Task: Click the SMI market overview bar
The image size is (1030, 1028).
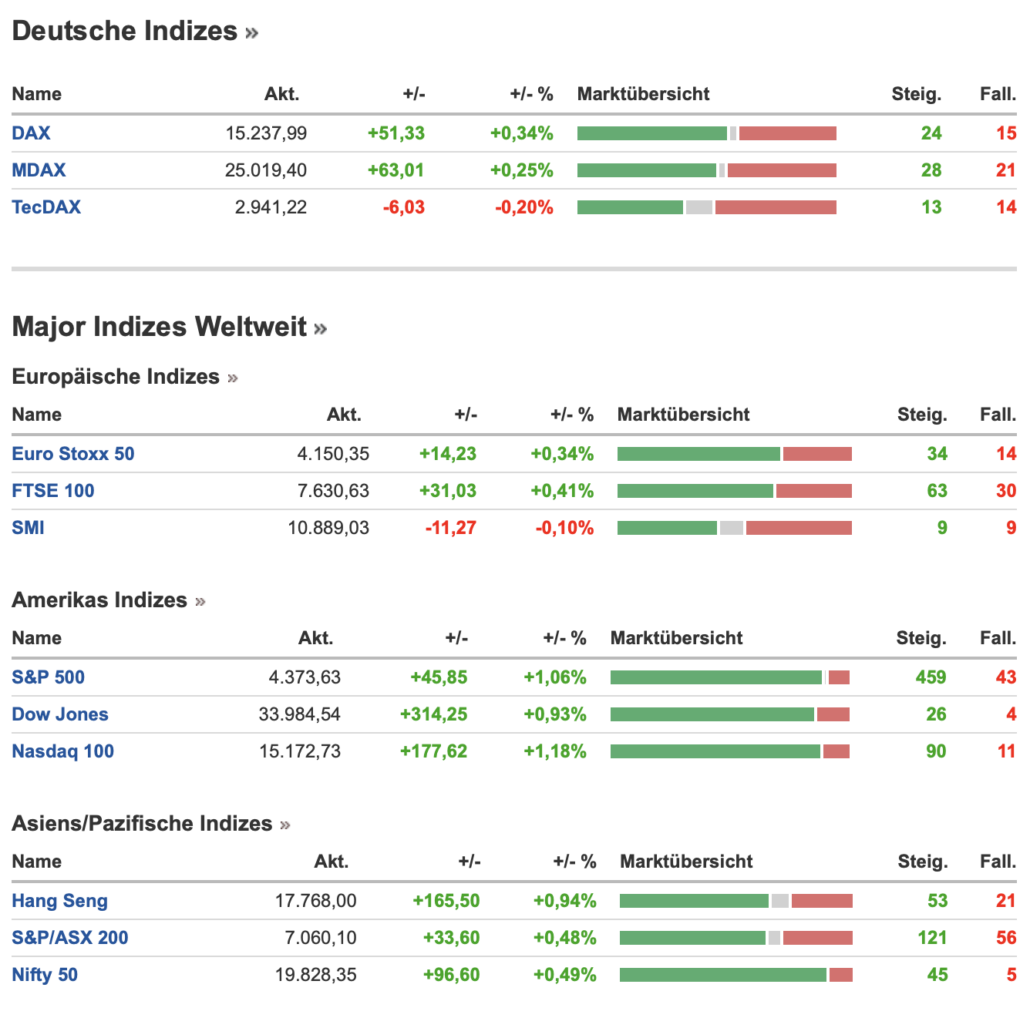Action: point(734,527)
